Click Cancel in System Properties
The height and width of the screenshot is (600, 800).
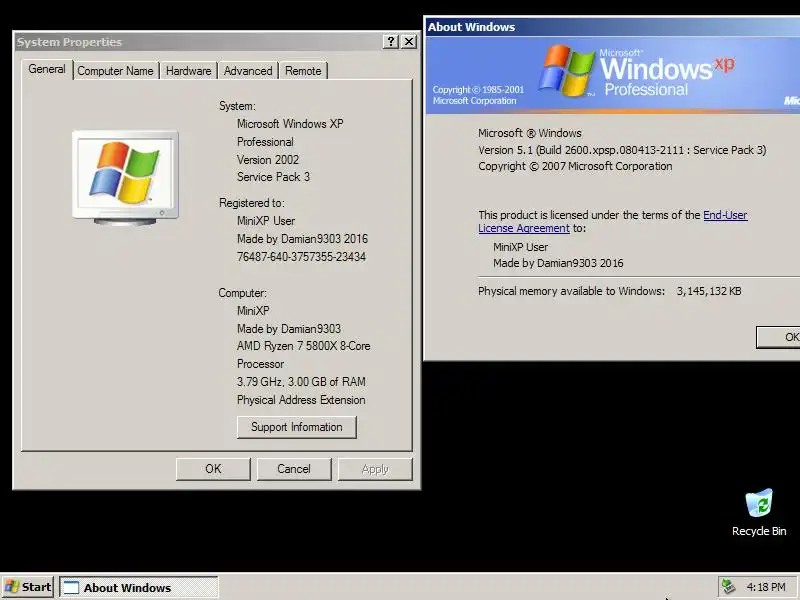(x=294, y=469)
